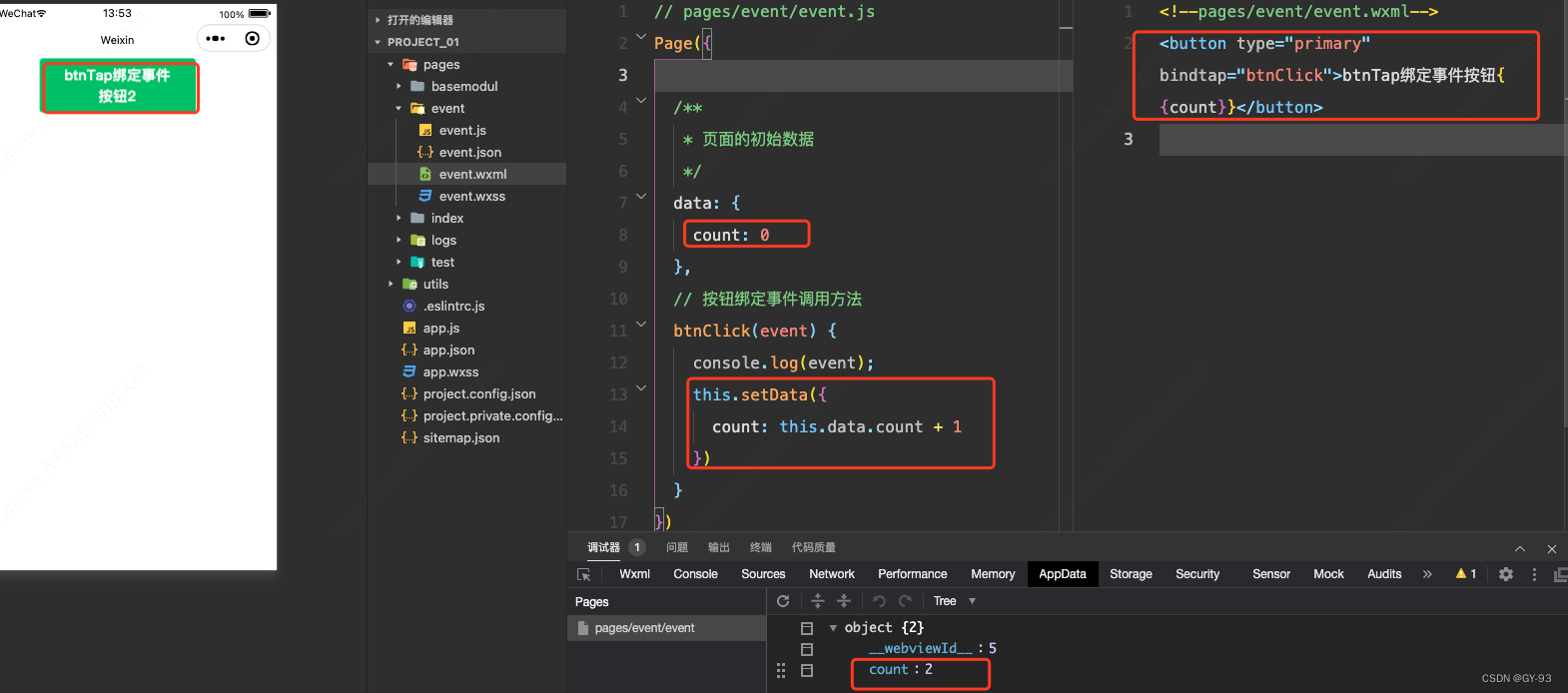This screenshot has height=693, width=1568.
Task: Activate the element inspector picker icon
Action: (584, 575)
